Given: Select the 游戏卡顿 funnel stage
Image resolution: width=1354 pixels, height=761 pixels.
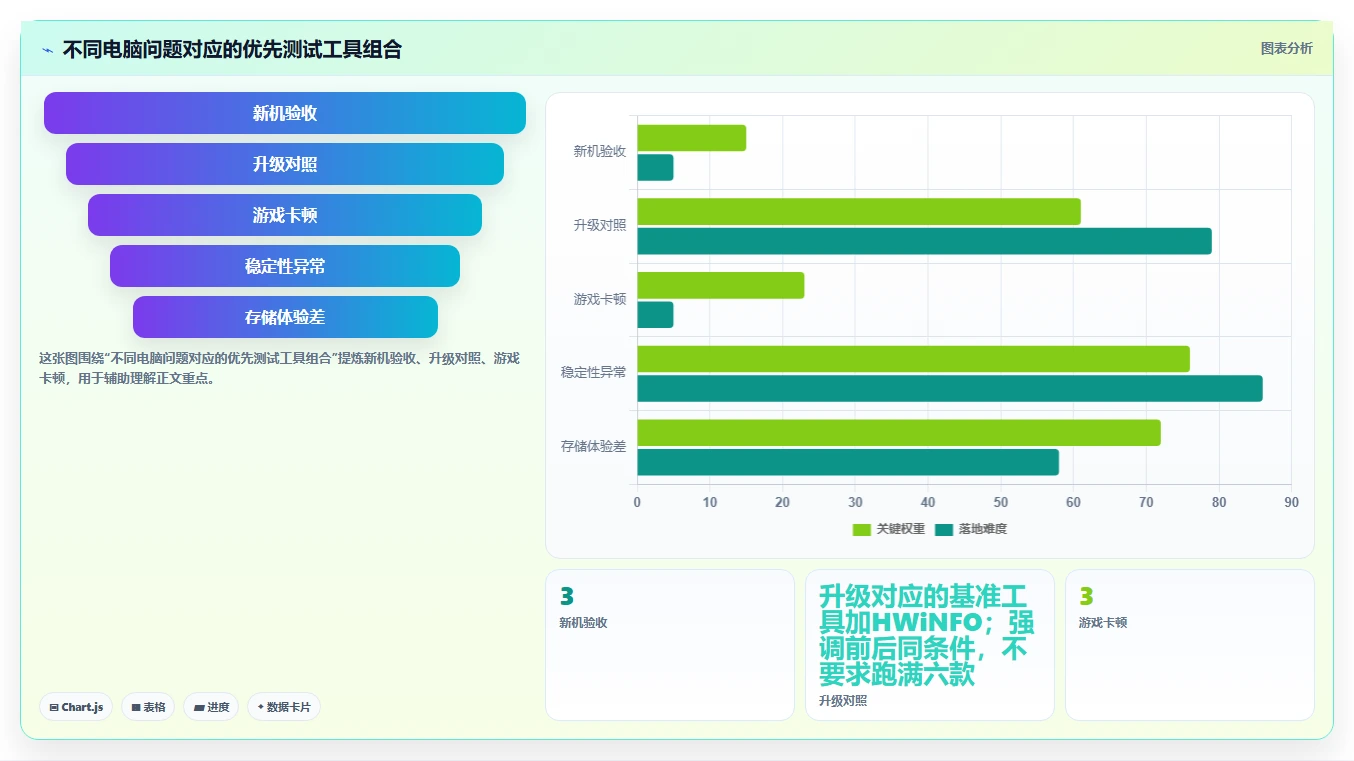Looking at the screenshot, I should click(x=285, y=215).
